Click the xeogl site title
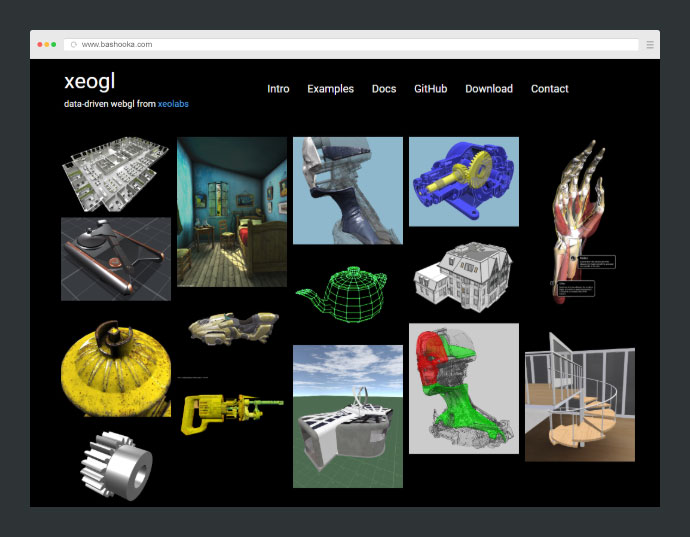This screenshot has width=690, height=537. tap(89, 82)
